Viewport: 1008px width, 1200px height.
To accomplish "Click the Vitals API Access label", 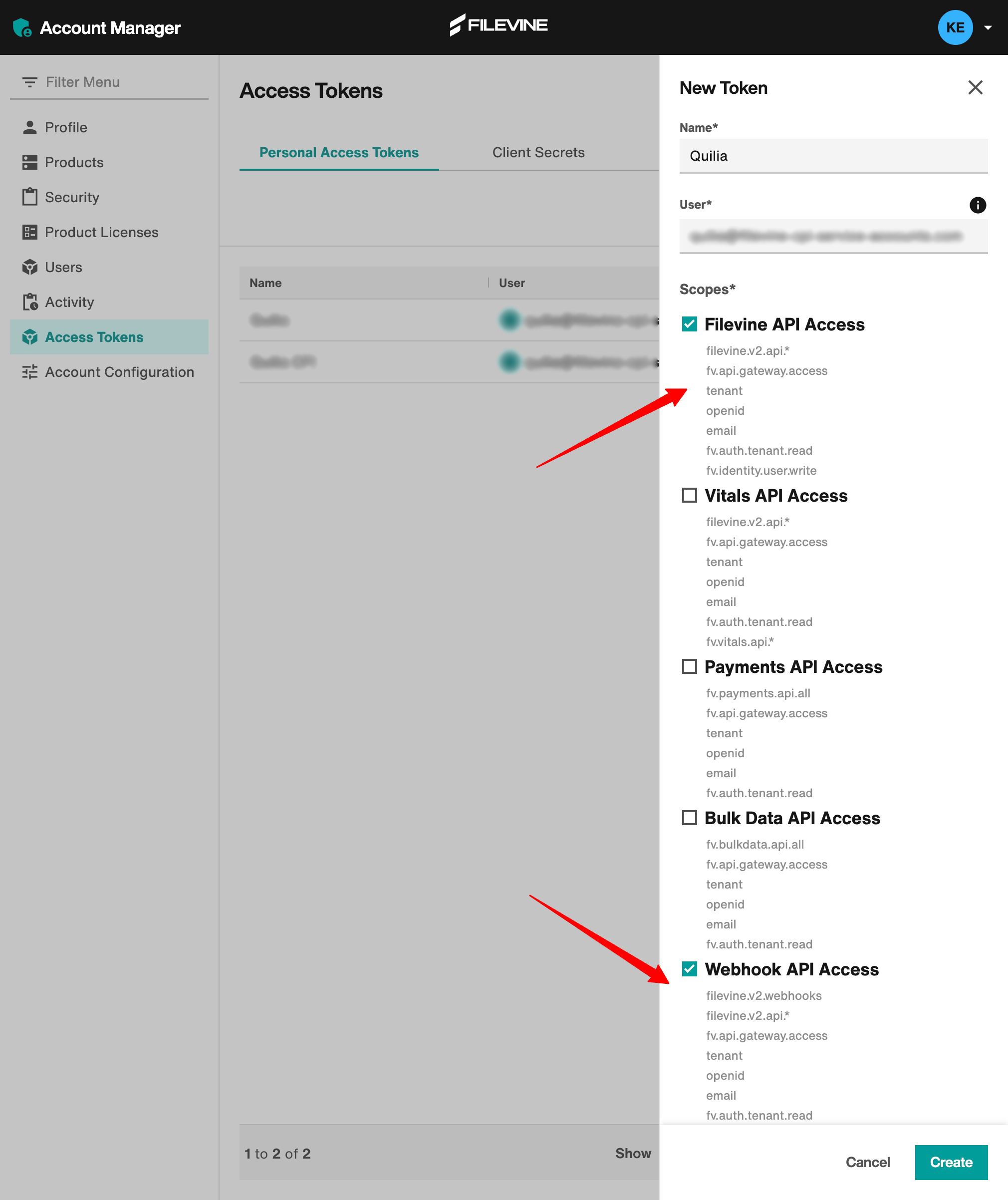I will tap(776, 495).
